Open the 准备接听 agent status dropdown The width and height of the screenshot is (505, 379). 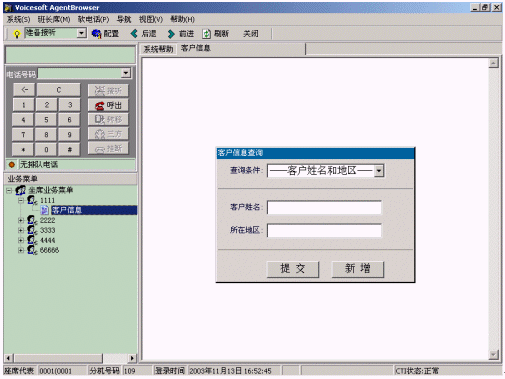click(81, 33)
